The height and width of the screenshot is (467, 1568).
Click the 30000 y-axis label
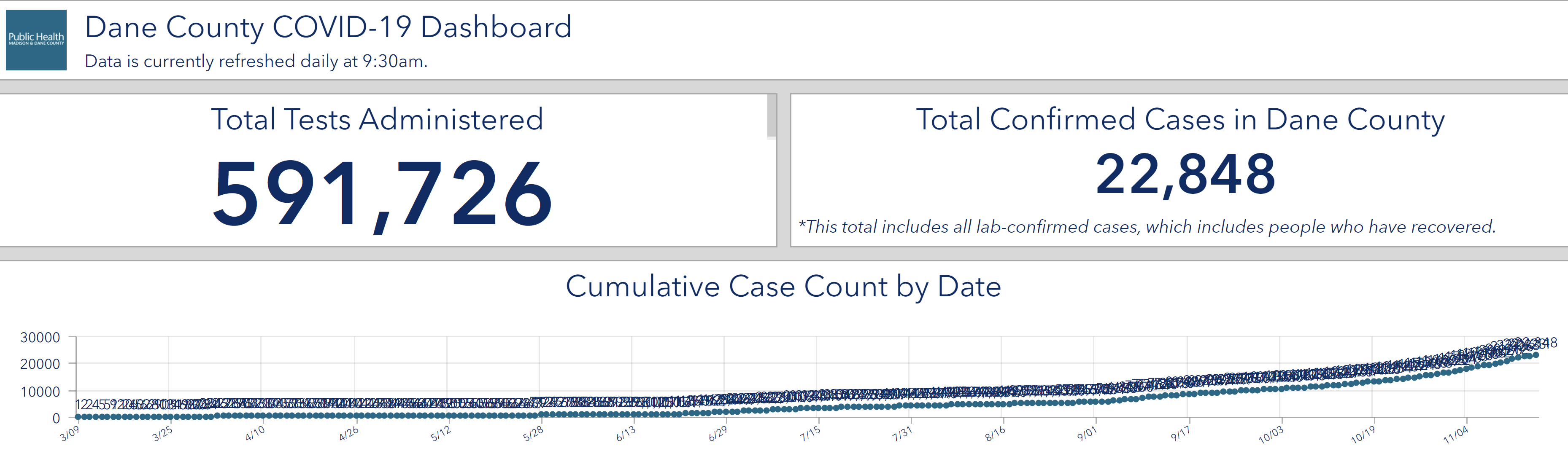click(40, 338)
